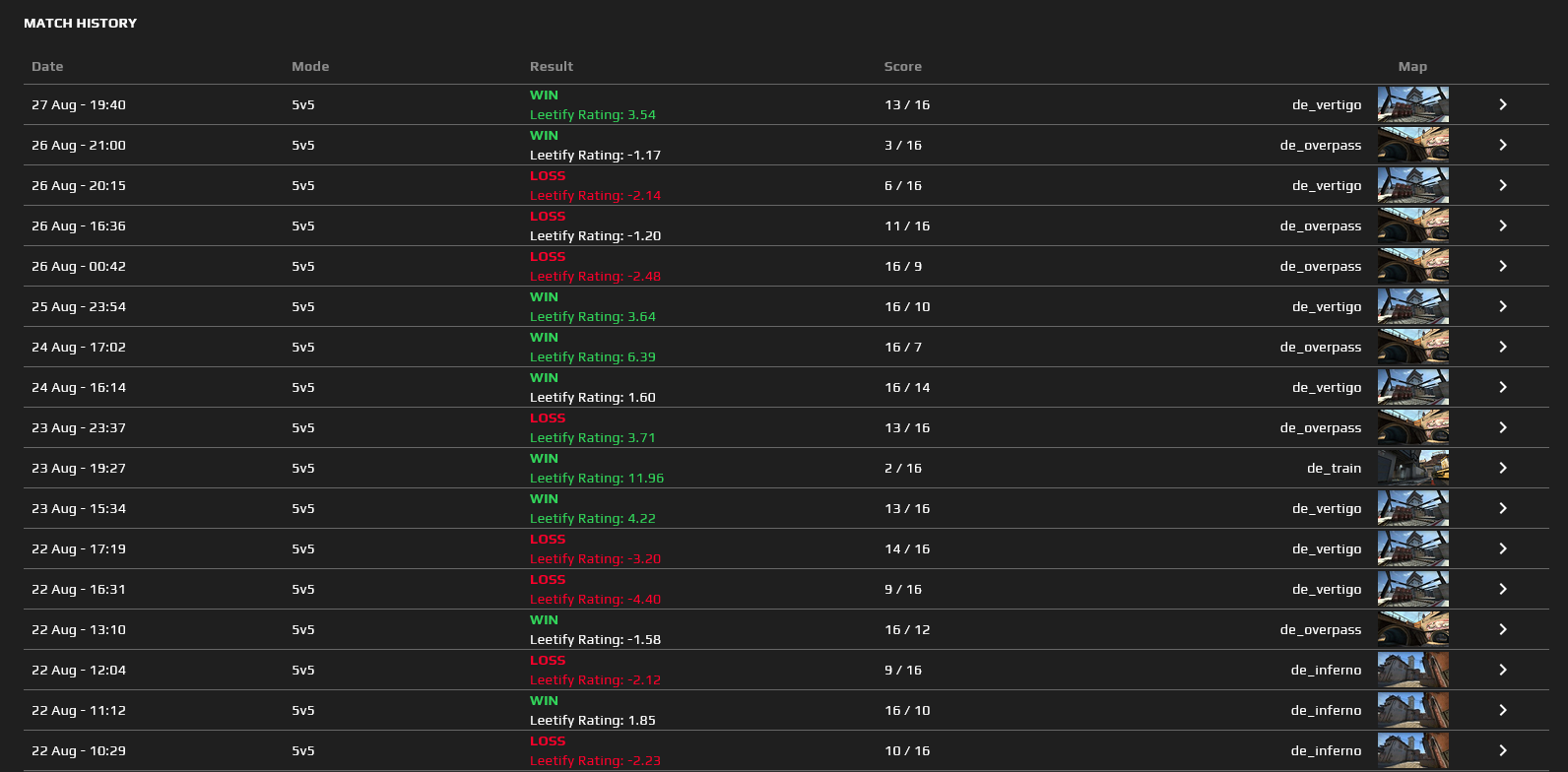
Task: Select 'Leetify Rating: -4.40' text
Action: click(595, 599)
